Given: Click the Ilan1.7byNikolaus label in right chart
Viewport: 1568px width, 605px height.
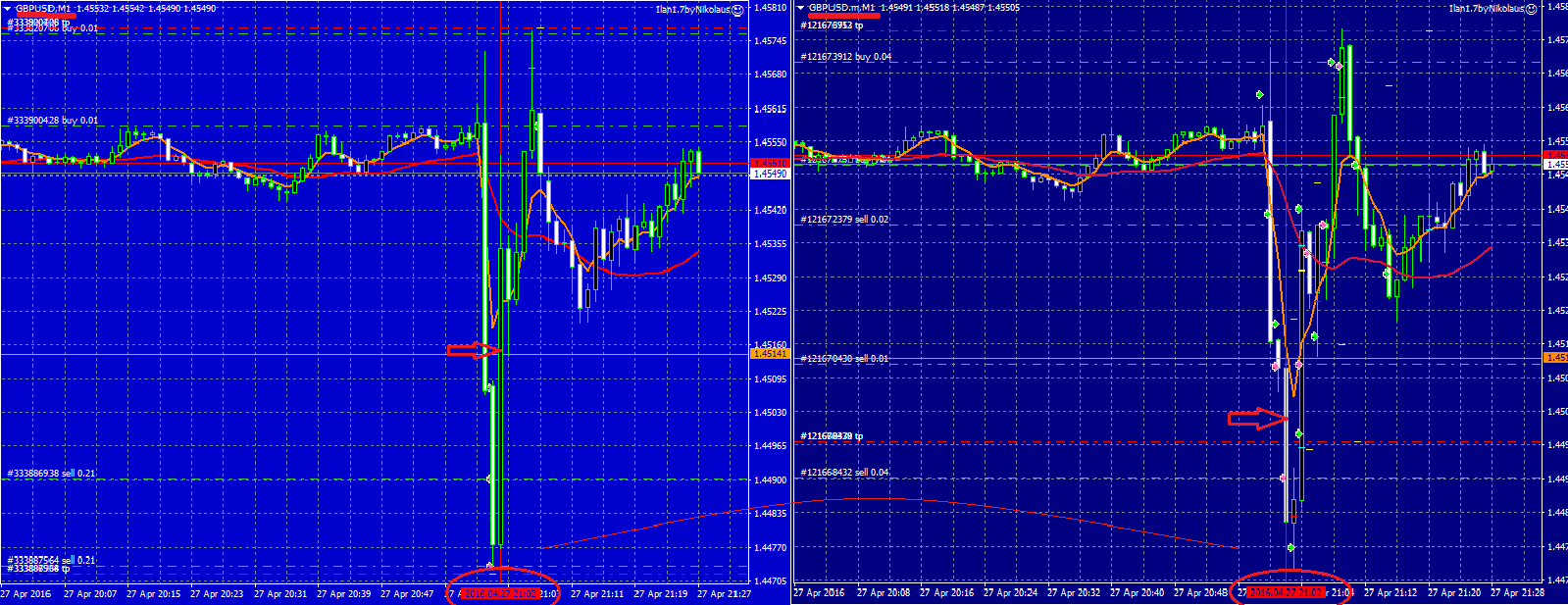Looking at the screenshot, I should point(1487,9).
